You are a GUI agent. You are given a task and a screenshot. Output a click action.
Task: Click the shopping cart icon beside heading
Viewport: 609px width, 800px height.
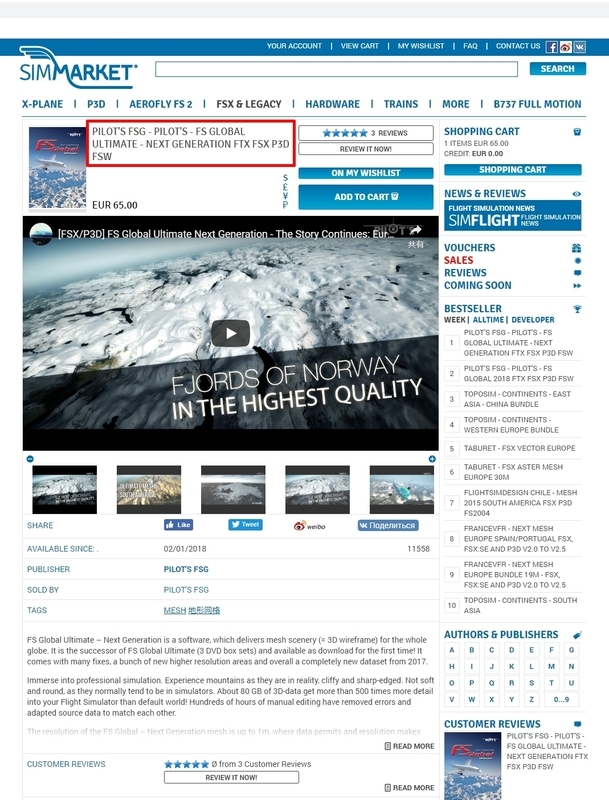577,132
